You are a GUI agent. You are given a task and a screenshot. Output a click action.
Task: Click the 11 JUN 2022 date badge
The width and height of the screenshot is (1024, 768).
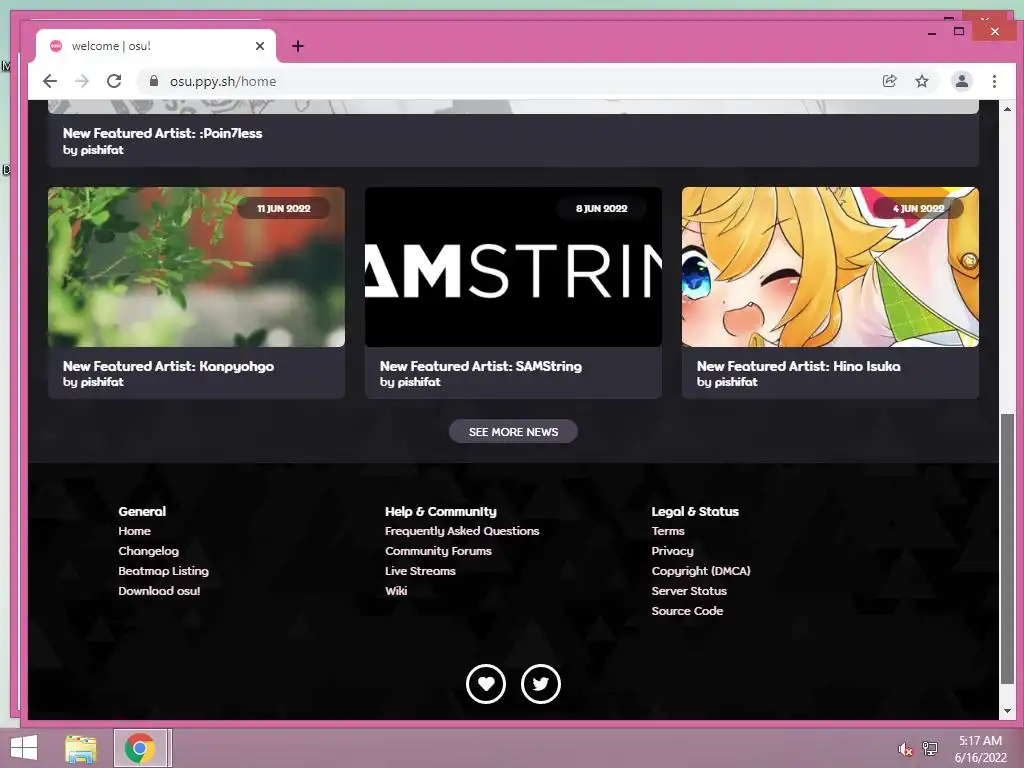coord(283,208)
